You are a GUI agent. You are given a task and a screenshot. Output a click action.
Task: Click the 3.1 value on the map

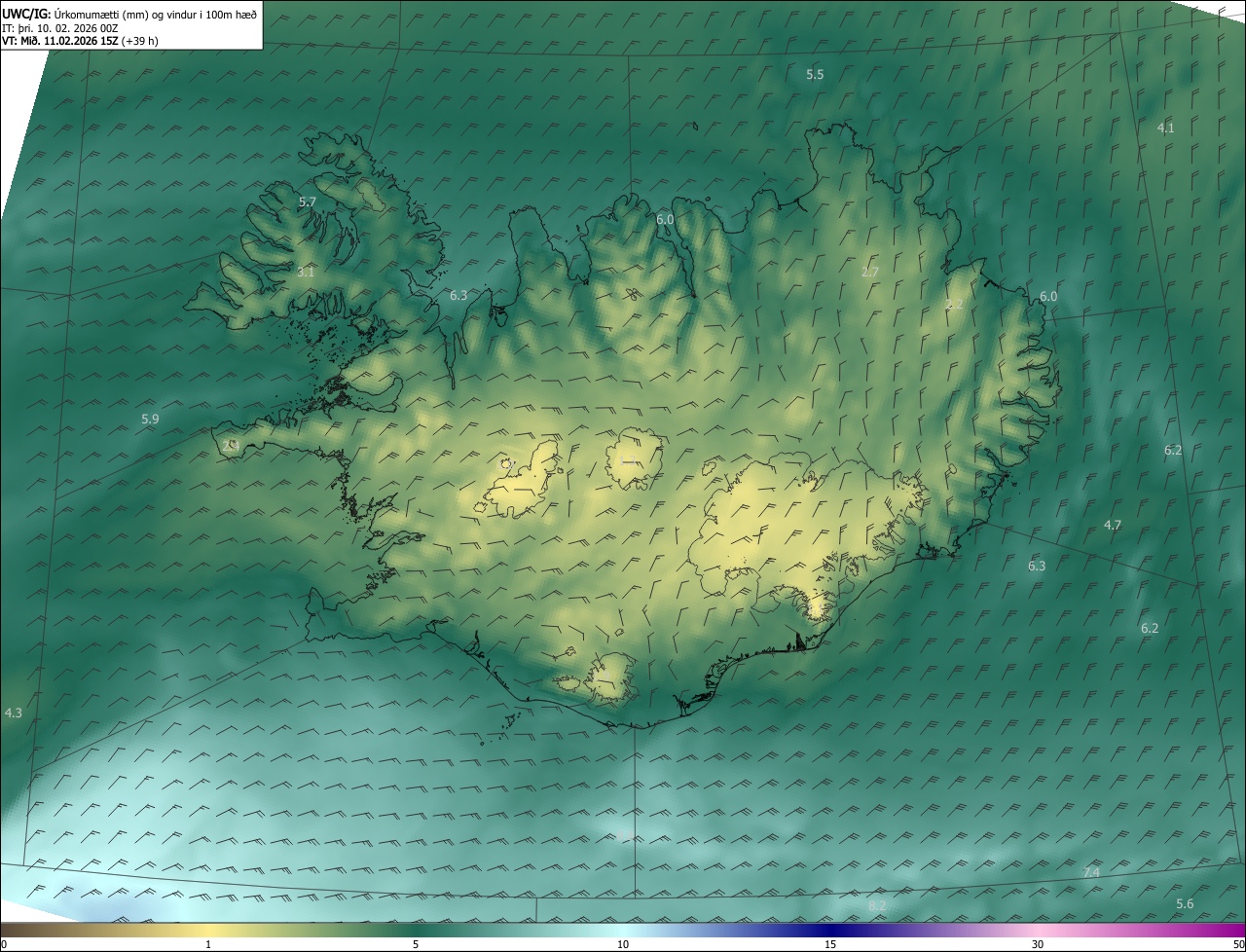coord(306,272)
